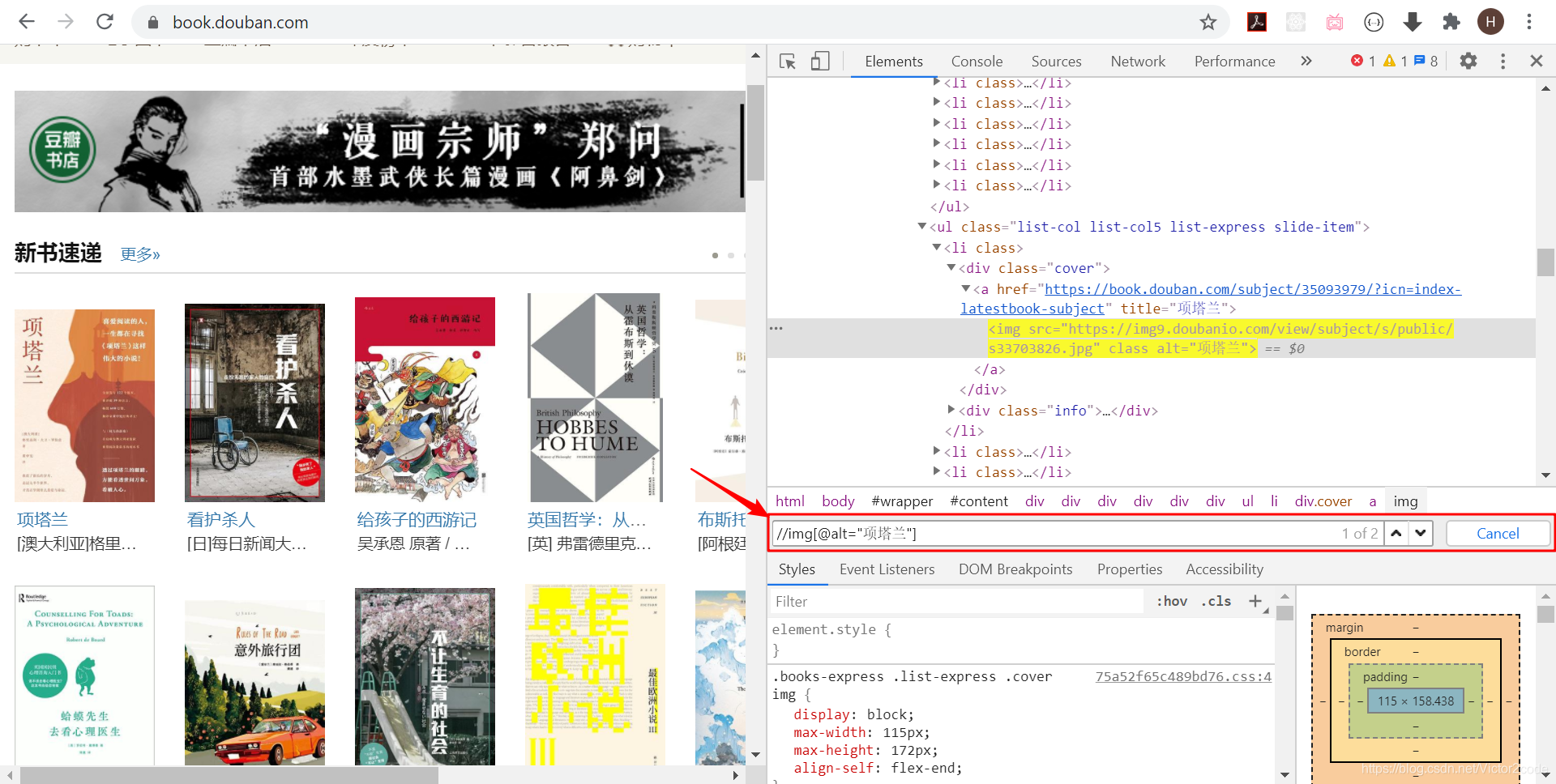Bookmark this page with the star icon
Viewport: 1556px width, 784px height.
tap(1208, 22)
